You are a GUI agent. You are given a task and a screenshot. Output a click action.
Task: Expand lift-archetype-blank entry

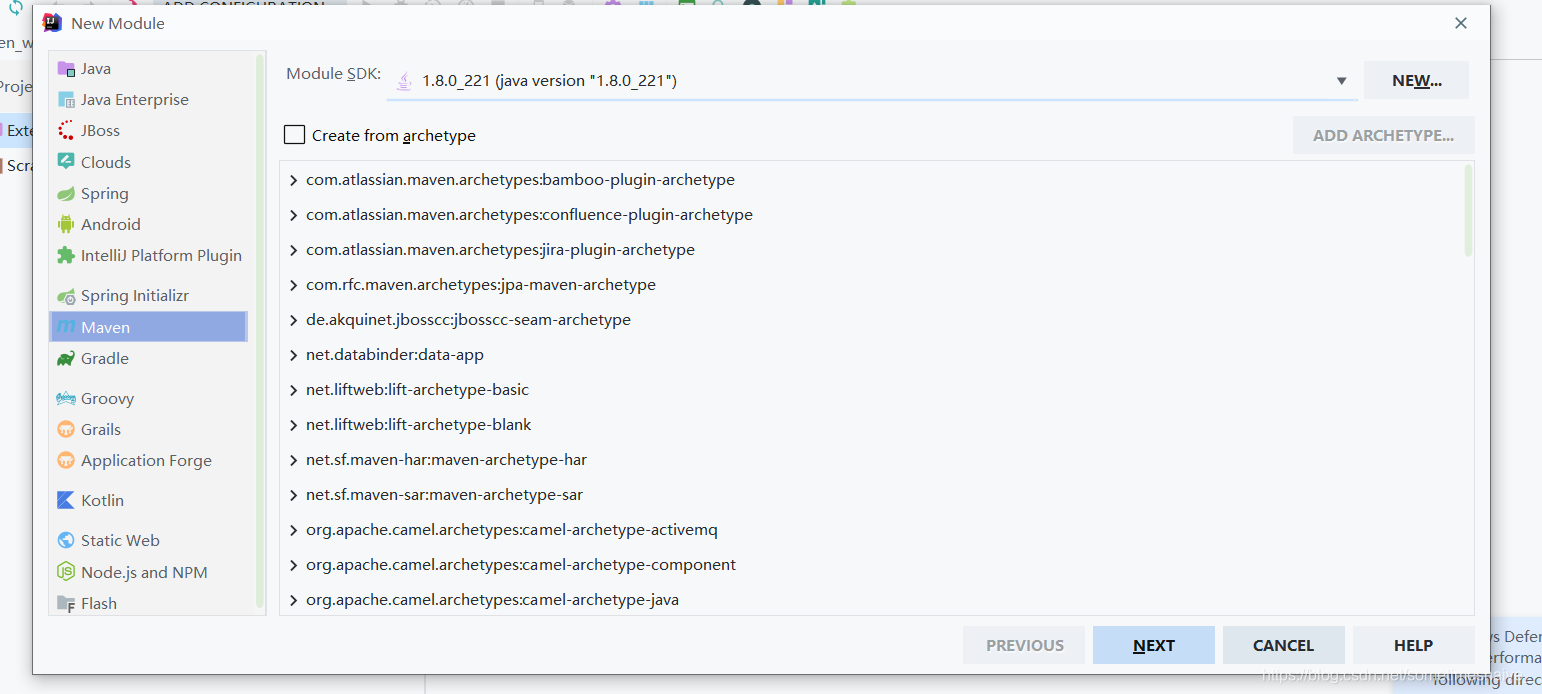[293, 426]
